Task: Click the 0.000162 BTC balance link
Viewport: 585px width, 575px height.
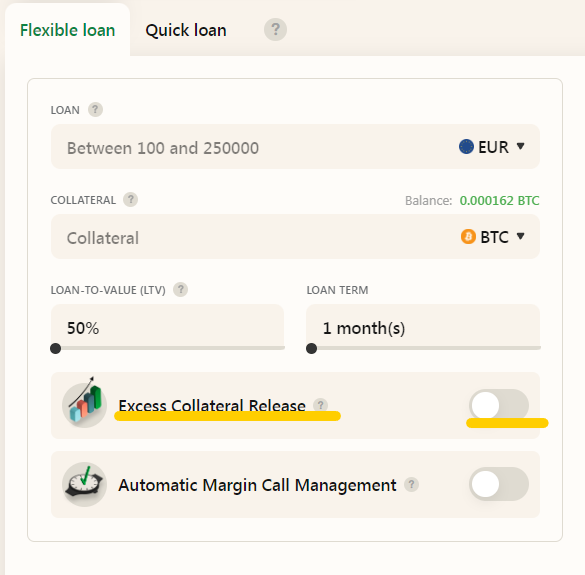Action: pyautogui.click(x=499, y=201)
